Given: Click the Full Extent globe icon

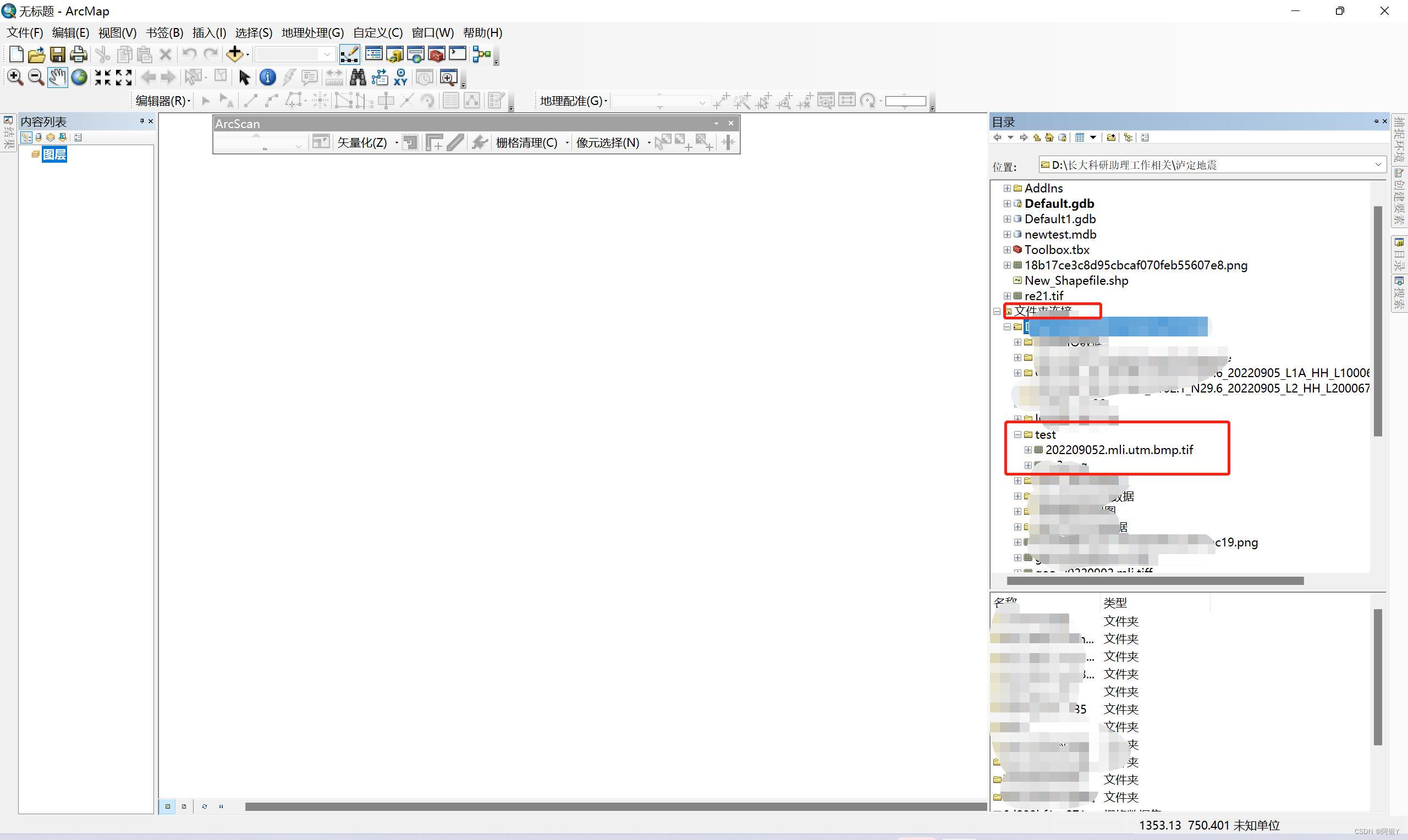Looking at the screenshot, I should click(79, 78).
